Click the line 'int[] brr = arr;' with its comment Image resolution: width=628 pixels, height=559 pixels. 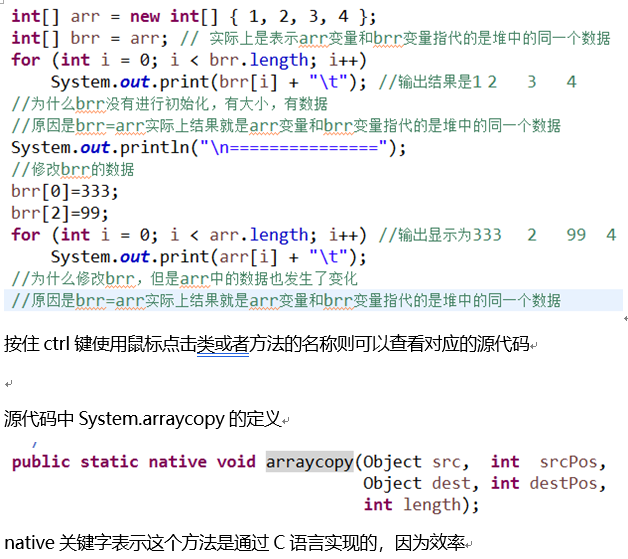point(311,38)
